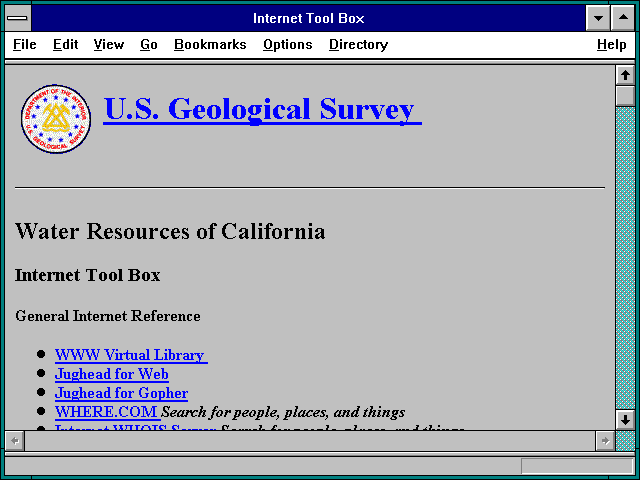Viewport: 640px width, 480px height.
Task: Visit the WHERE.COM link
Action: (x=107, y=412)
